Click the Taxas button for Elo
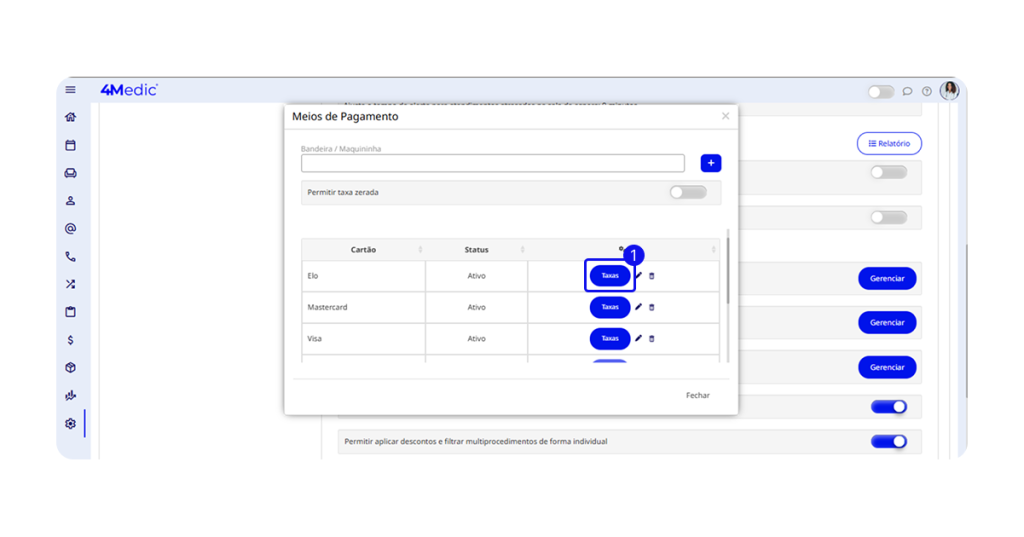Viewport: 1024px width, 537px height. click(x=610, y=276)
